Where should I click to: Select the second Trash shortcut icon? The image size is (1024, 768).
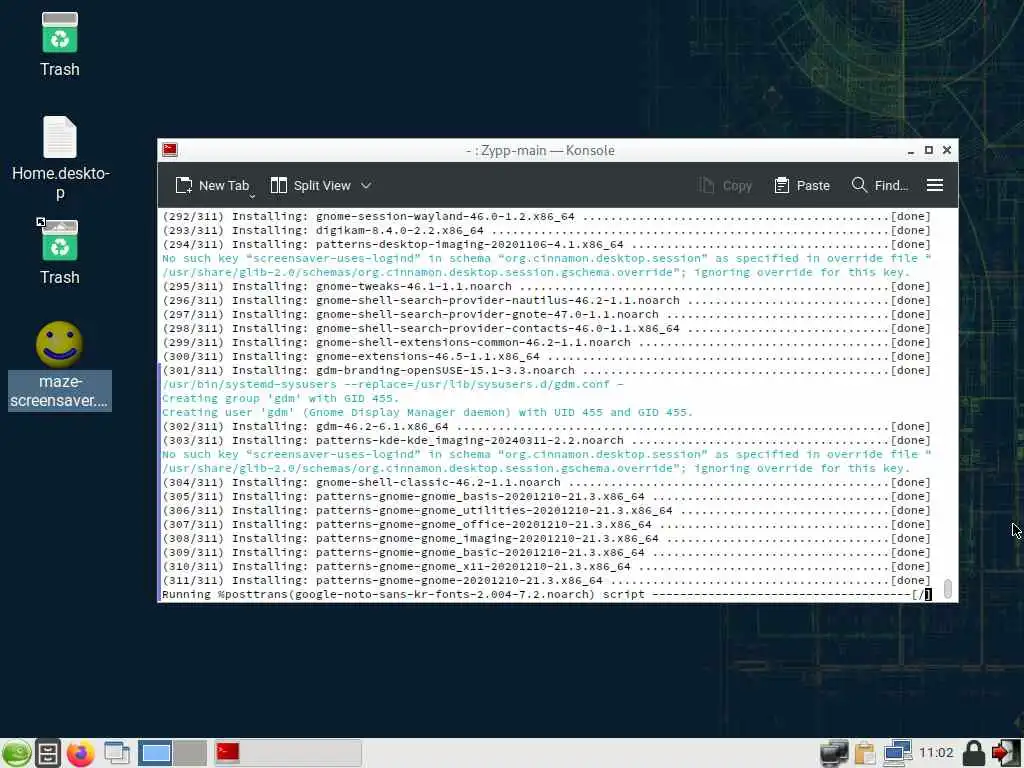click(59, 252)
